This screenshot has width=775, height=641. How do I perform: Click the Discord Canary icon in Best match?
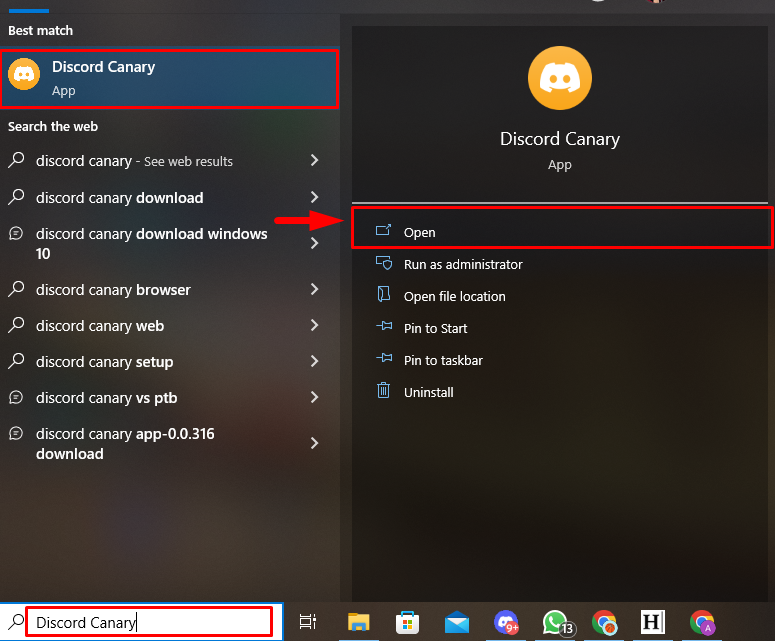tap(24, 74)
